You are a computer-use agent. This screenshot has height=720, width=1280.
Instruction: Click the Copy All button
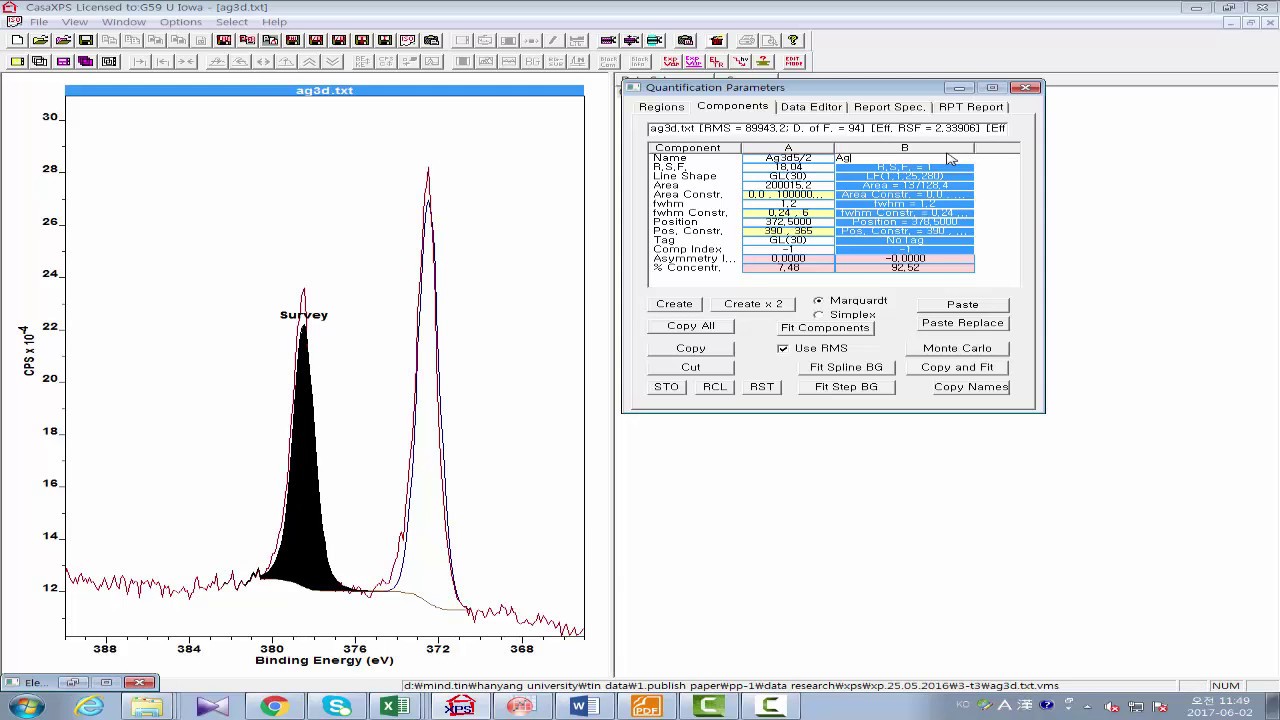coord(691,326)
